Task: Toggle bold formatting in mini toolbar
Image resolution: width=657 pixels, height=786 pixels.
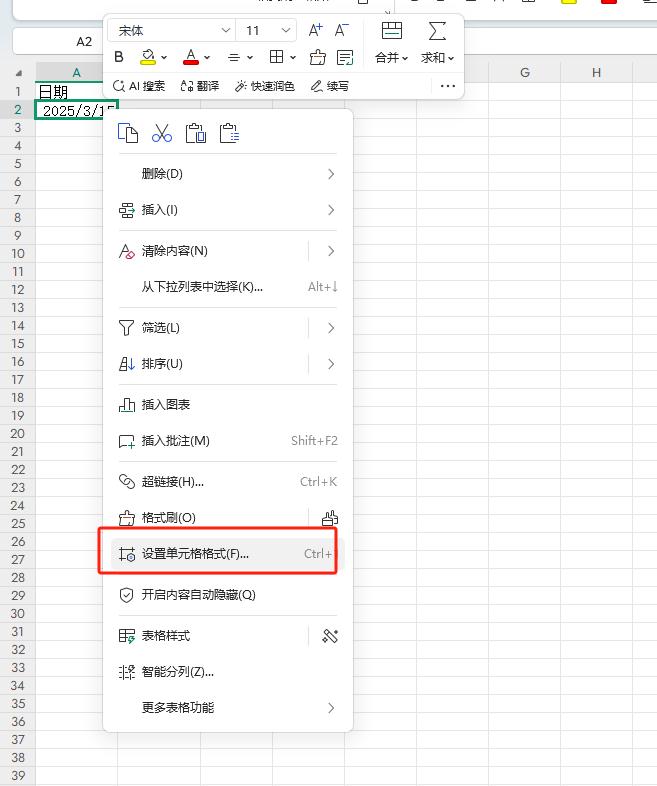Action: click(119, 57)
